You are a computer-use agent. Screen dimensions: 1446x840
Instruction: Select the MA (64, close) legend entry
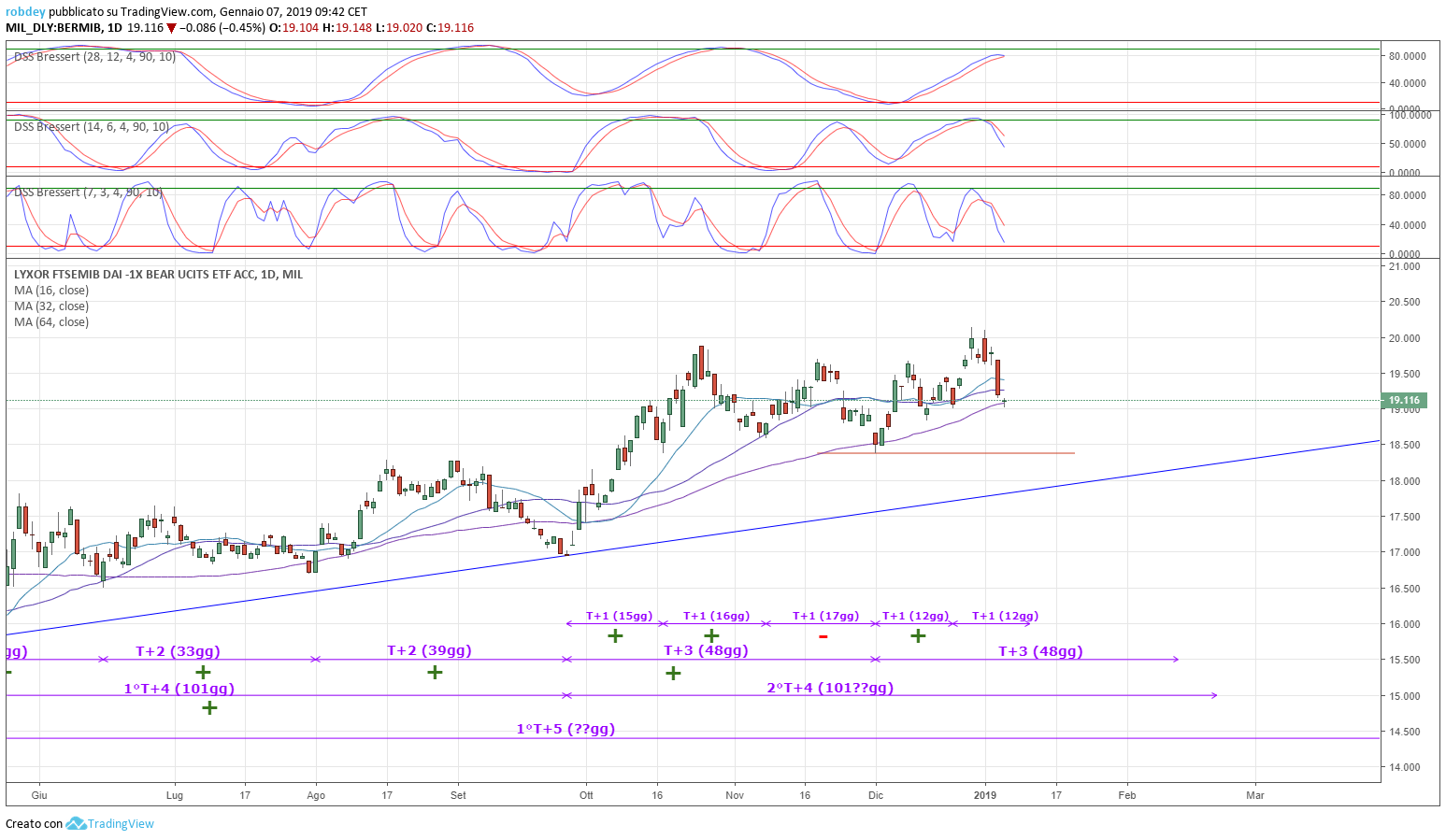pos(51,321)
